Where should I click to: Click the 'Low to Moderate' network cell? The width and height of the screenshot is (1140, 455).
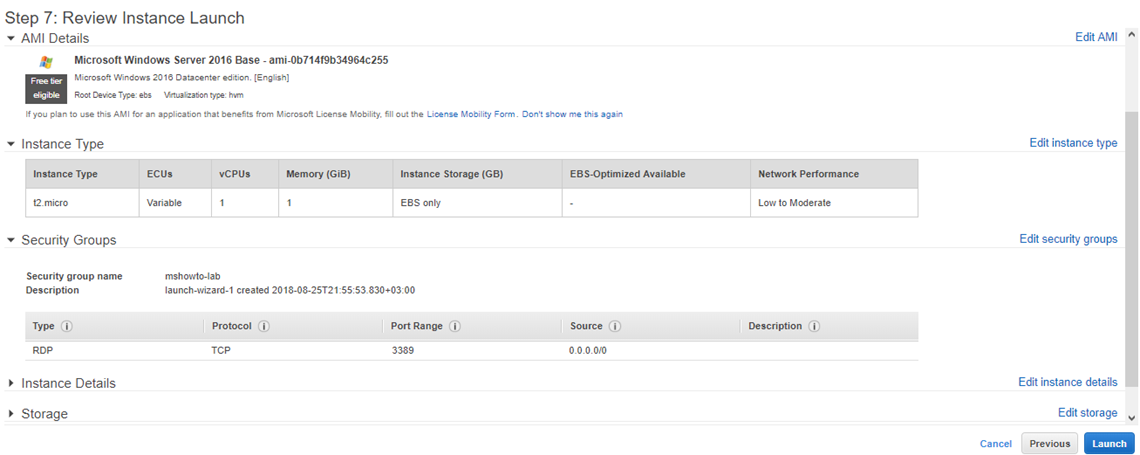click(834, 203)
